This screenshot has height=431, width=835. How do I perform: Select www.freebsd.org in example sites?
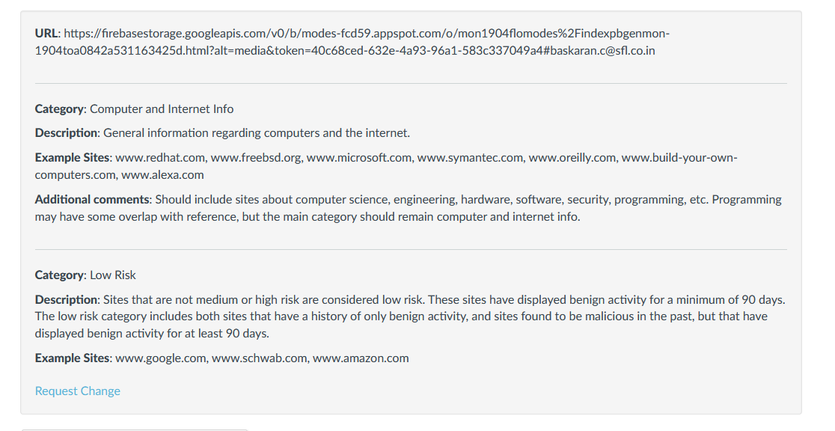(x=255, y=158)
